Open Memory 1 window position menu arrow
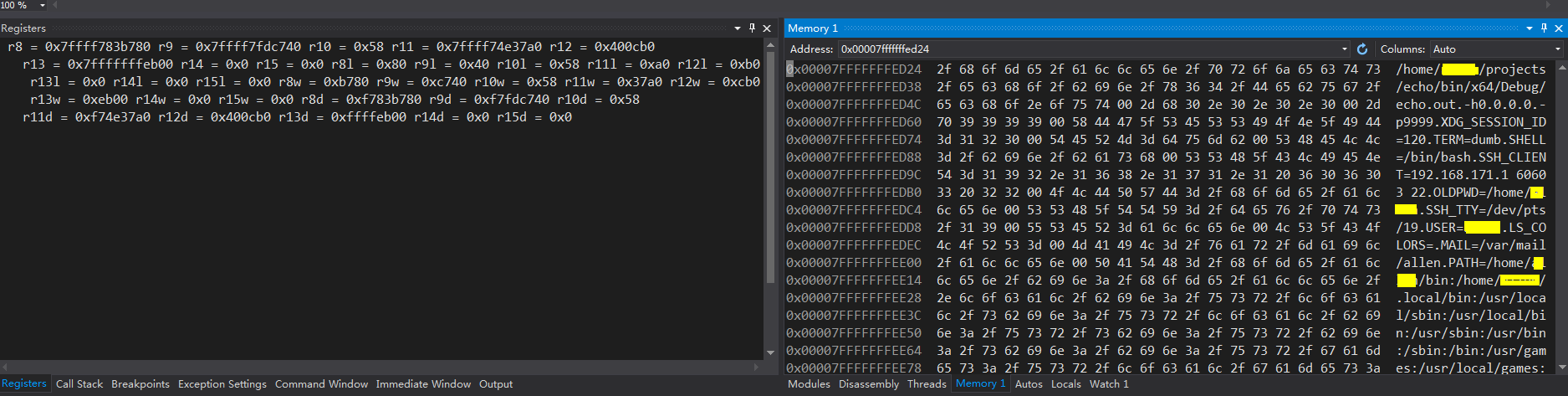Viewport: 1568px width, 396px height. pos(1529,28)
